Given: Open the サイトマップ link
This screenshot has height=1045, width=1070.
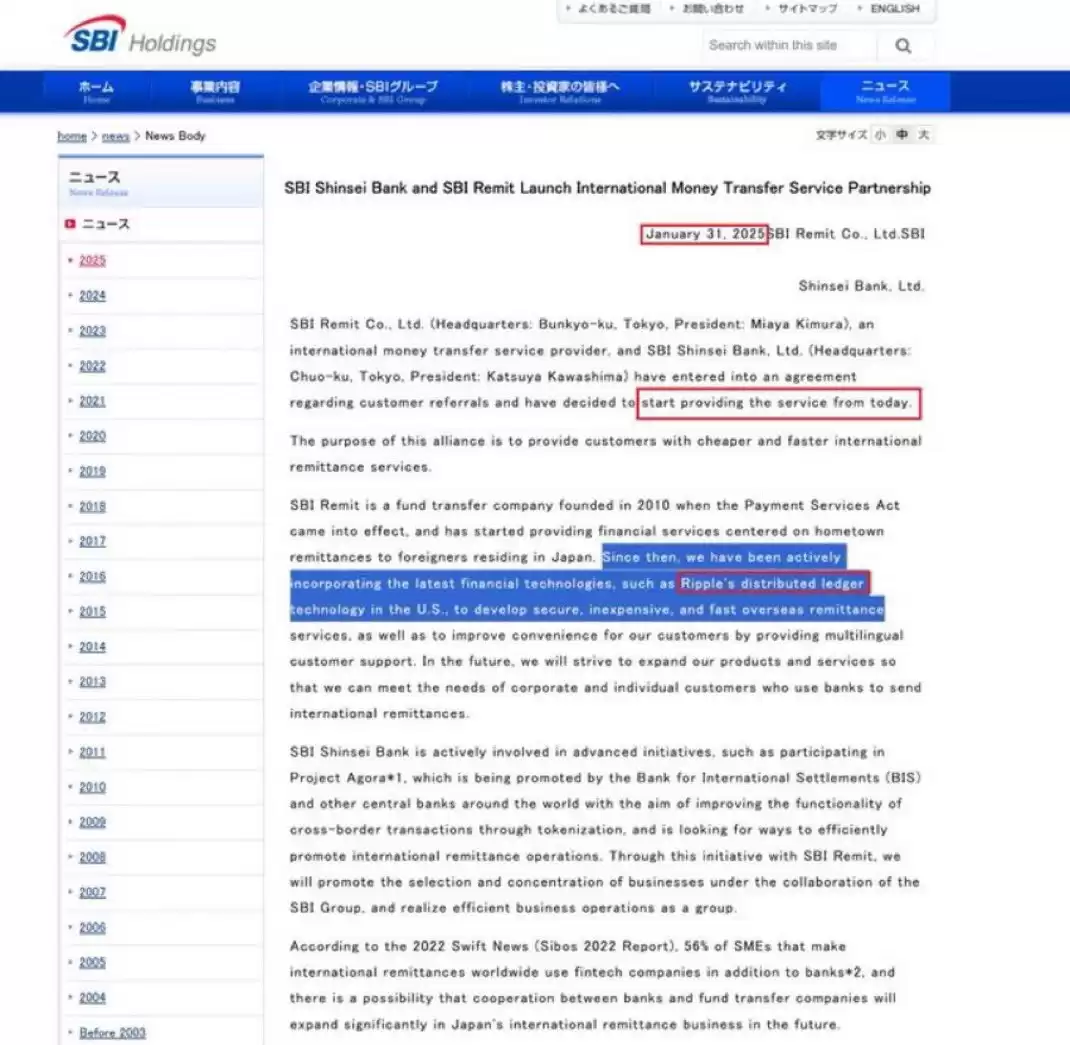Looking at the screenshot, I should point(807,9).
